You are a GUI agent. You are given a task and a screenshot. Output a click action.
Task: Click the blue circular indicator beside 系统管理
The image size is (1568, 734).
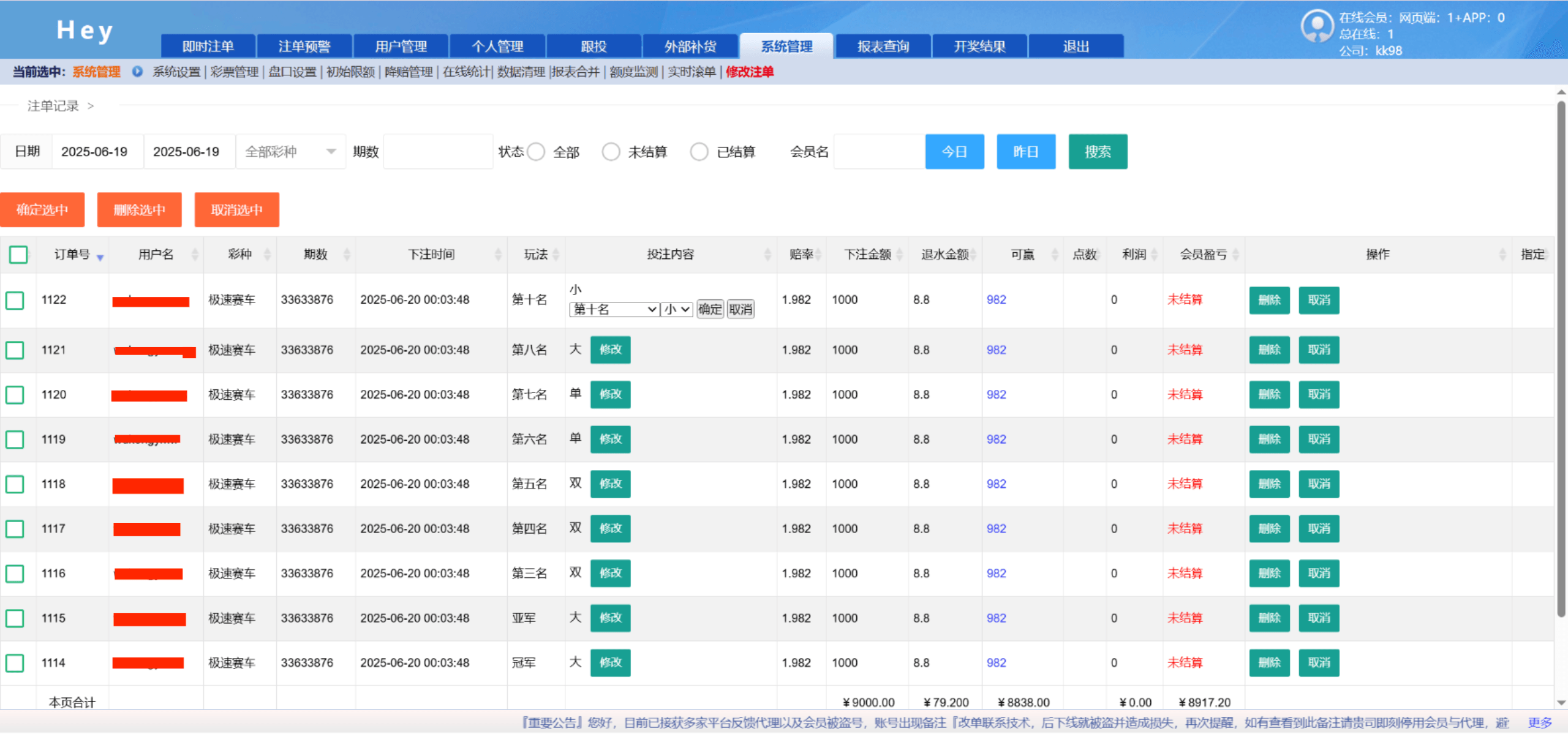(x=137, y=72)
